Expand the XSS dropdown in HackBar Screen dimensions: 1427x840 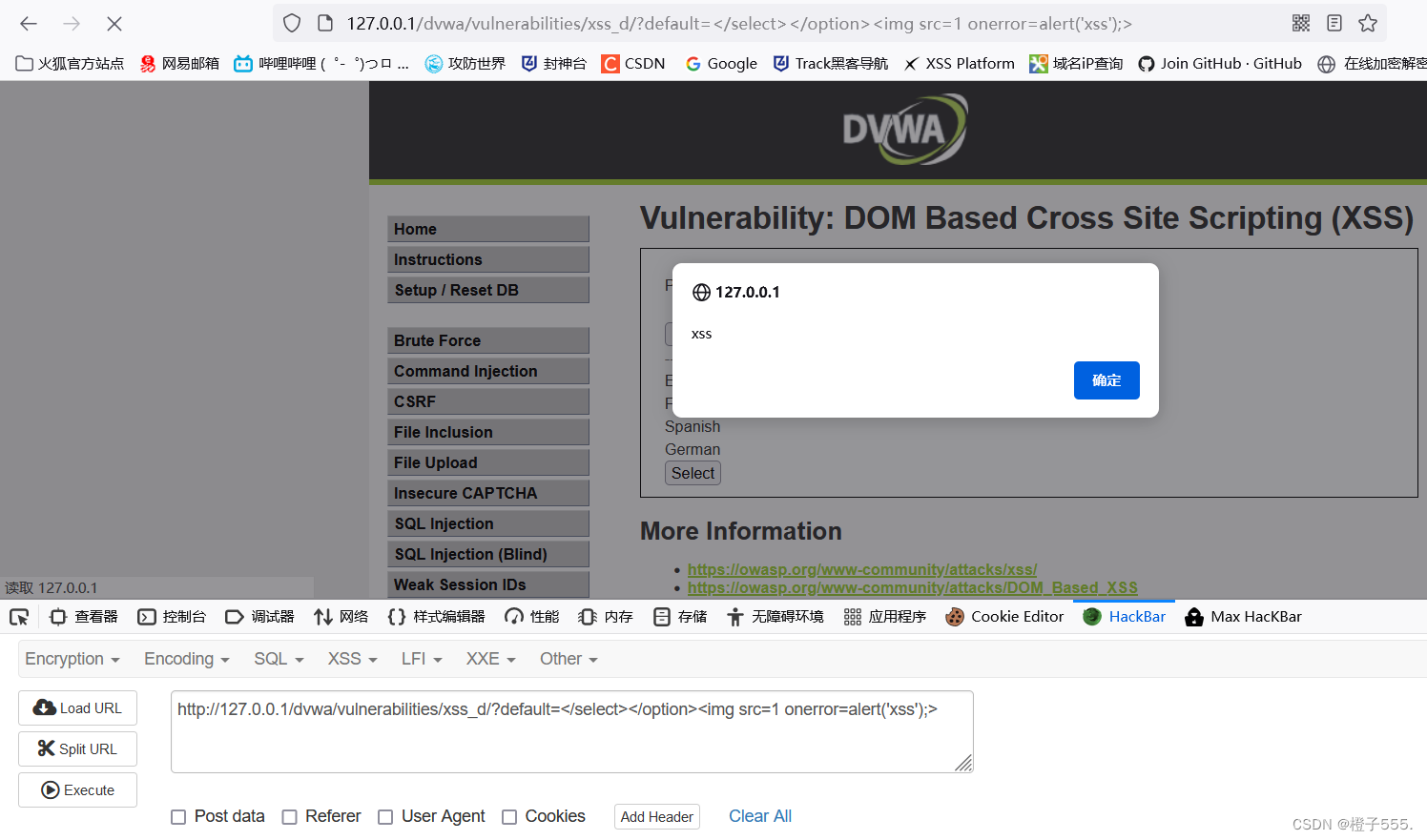click(x=352, y=659)
